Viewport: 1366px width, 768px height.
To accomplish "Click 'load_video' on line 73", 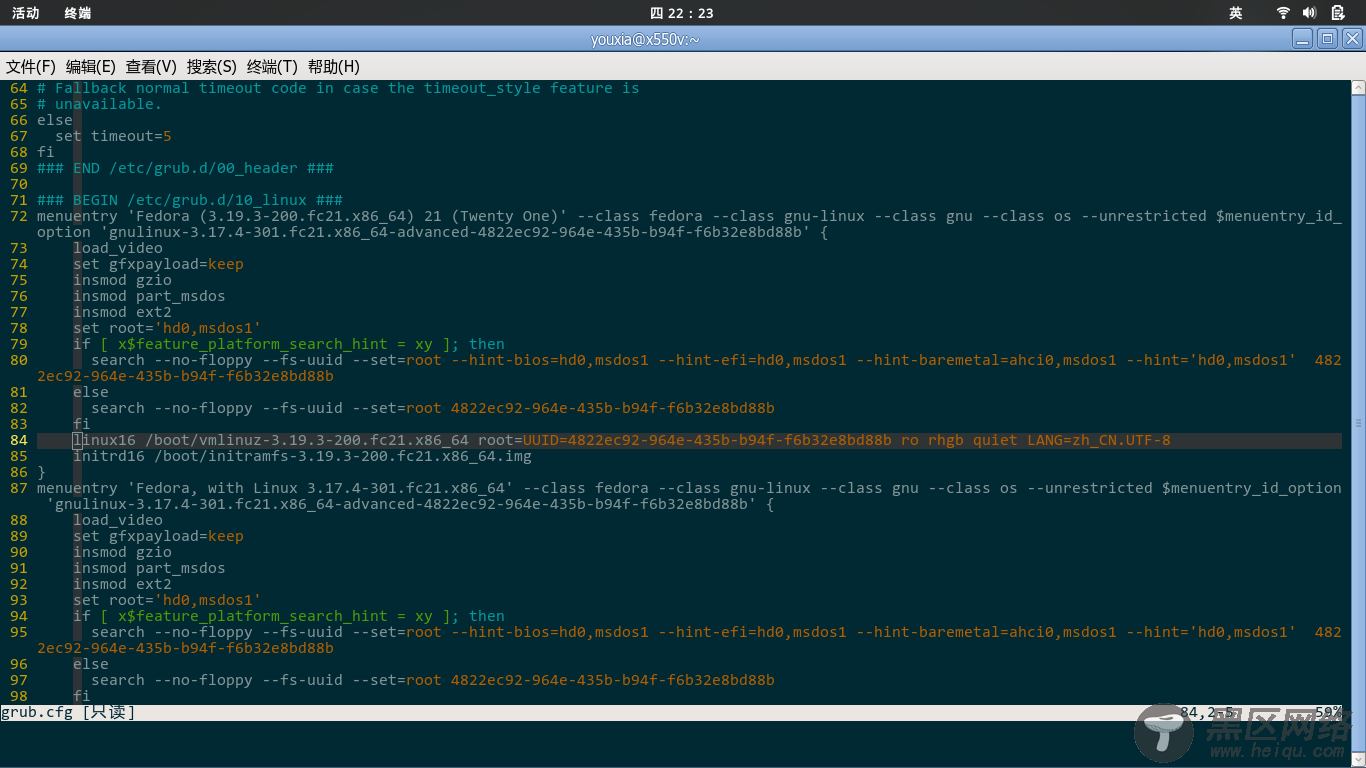I will point(118,248).
